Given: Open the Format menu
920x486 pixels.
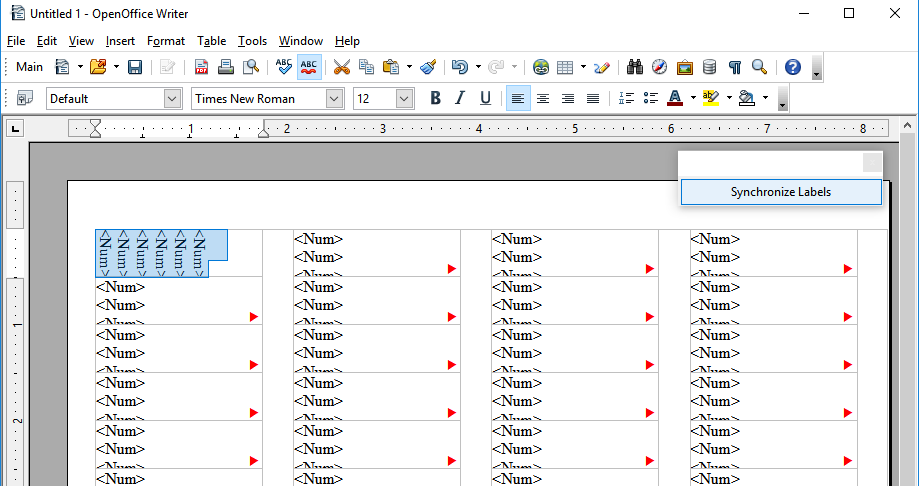Looking at the screenshot, I should pos(166,41).
